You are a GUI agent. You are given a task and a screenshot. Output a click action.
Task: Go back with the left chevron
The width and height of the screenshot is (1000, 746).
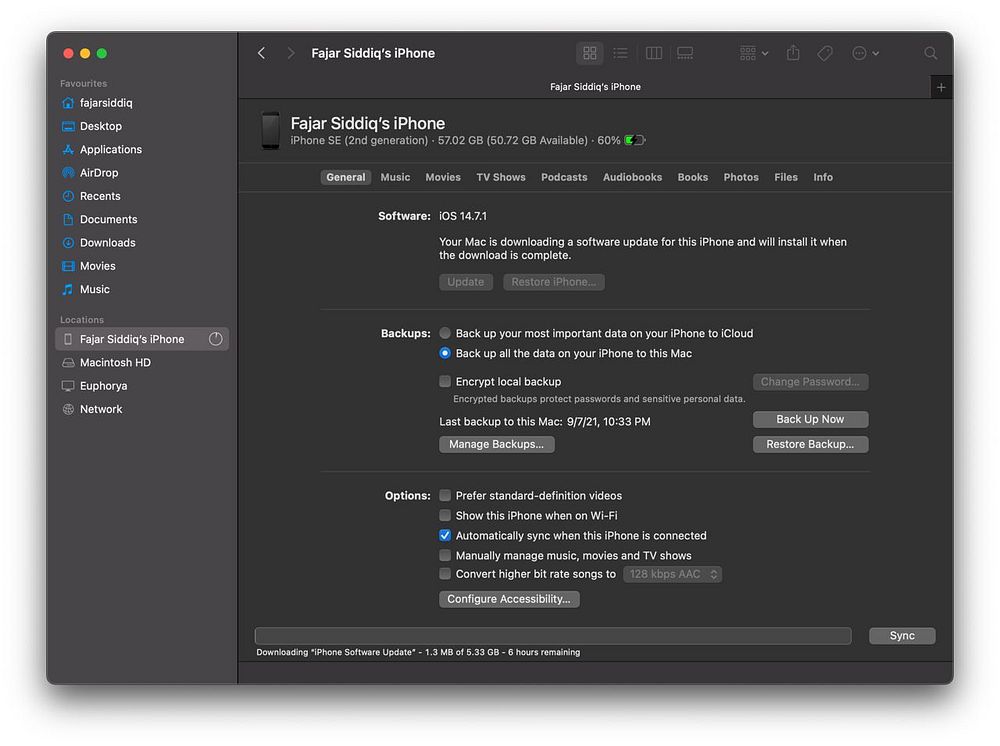(261, 53)
